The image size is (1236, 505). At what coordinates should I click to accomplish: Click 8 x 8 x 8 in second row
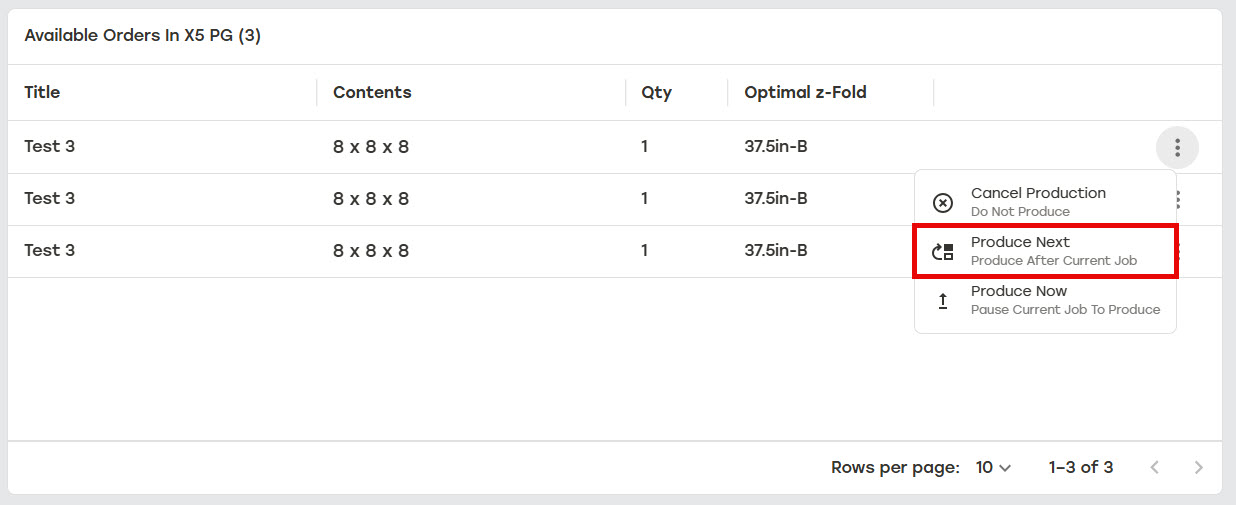tap(371, 198)
